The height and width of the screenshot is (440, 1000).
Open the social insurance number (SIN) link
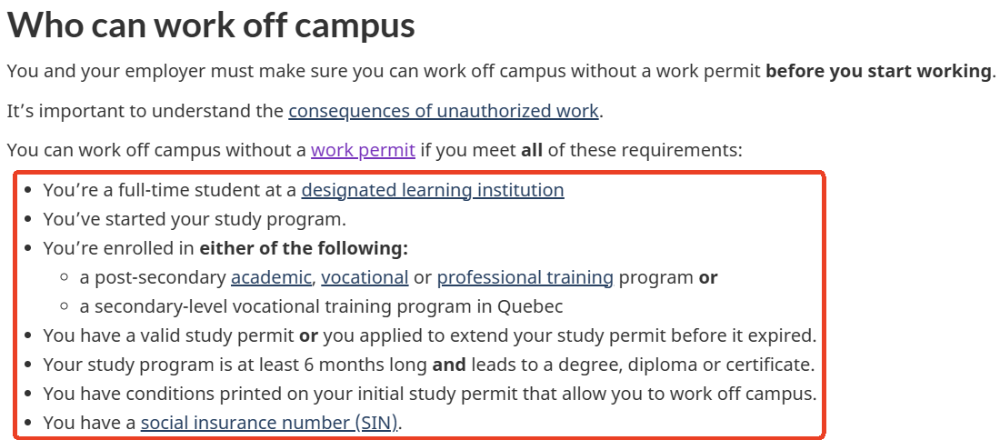pyautogui.click(x=269, y=423)
